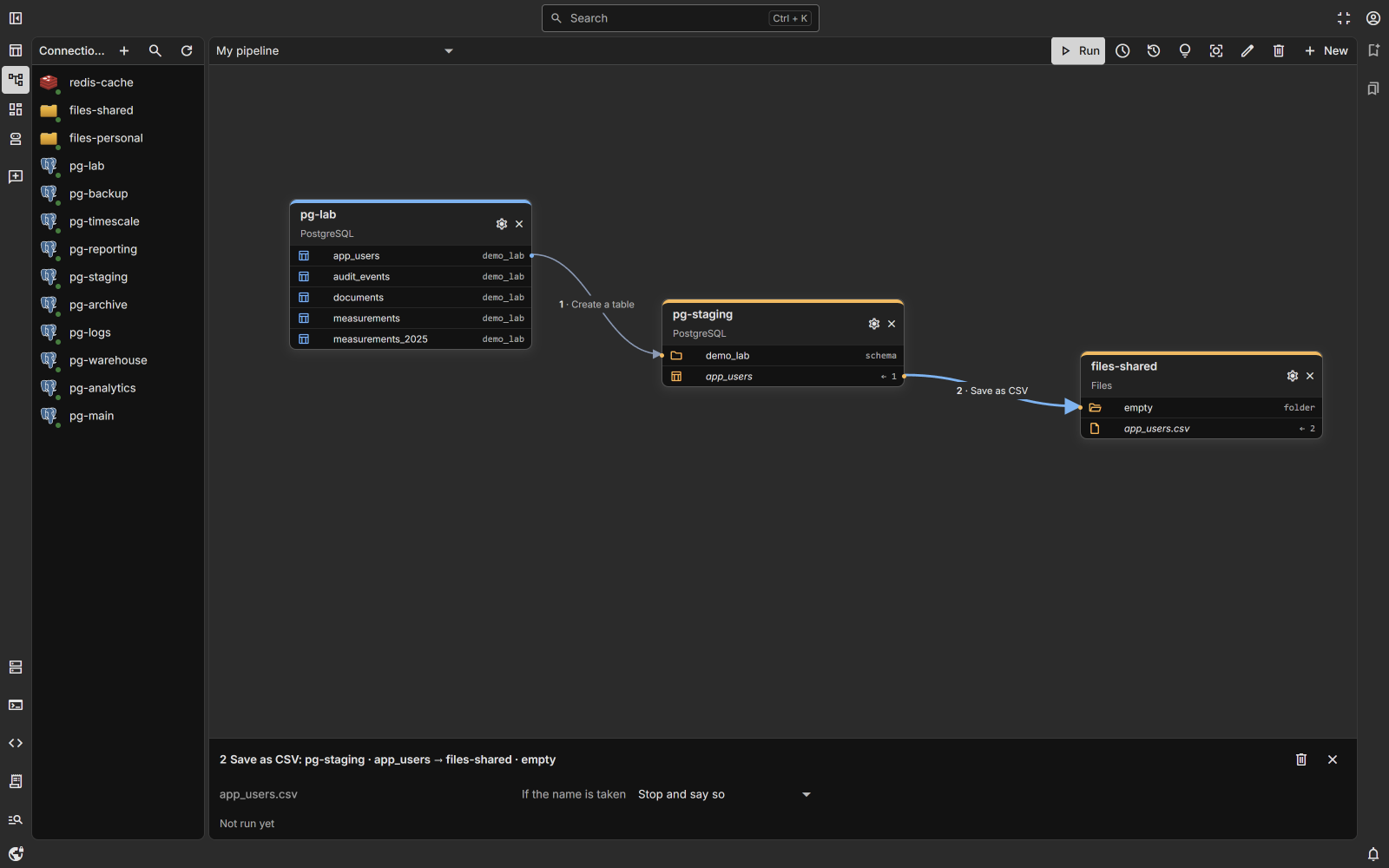Viewport: 1389px width, 868px height.
Task: Delete the Save as CSV step
Action: point(1301,759)
